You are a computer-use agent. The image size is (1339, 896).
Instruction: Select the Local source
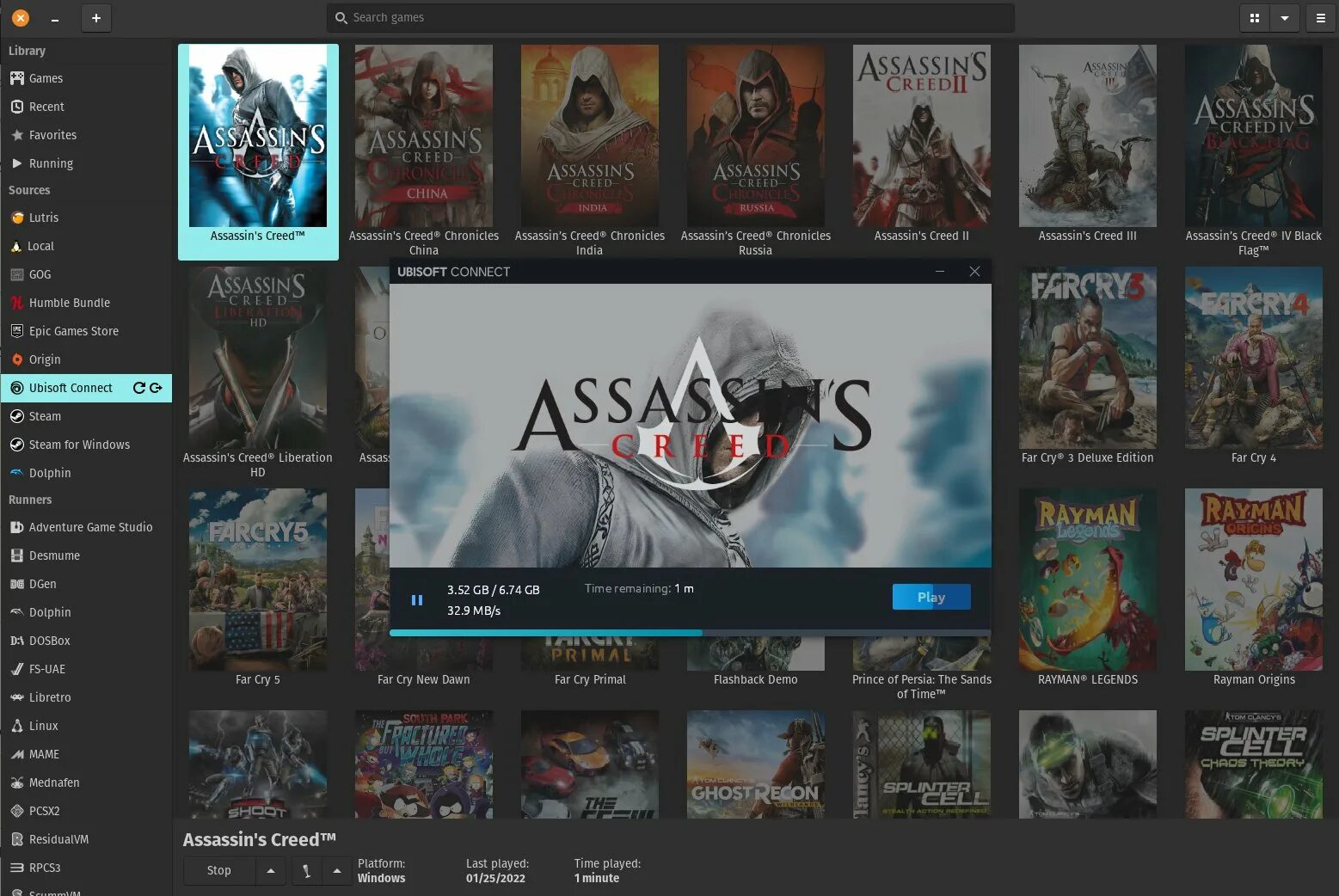click(x=86, y=246)
